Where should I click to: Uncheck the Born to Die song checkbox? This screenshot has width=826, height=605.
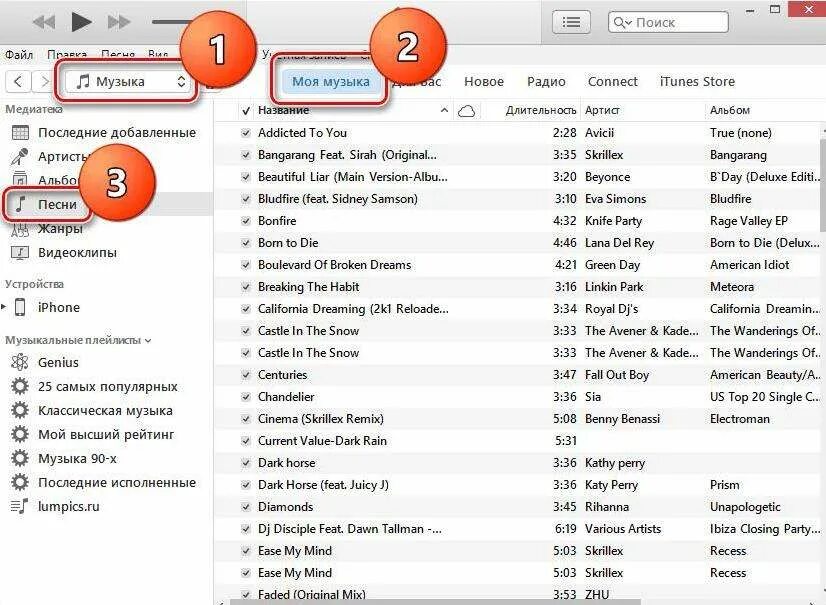pos(245,243)
